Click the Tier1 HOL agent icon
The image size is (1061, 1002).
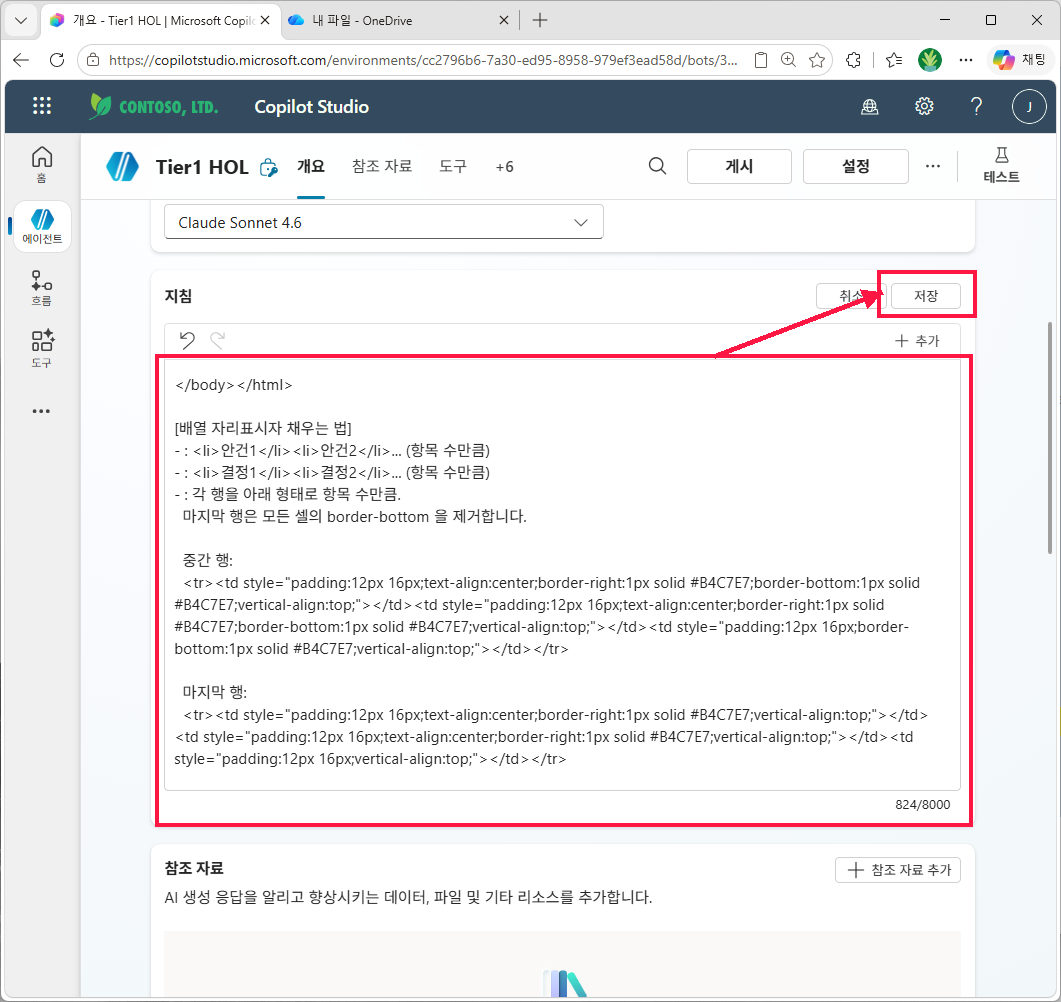[x=122, y=166]
